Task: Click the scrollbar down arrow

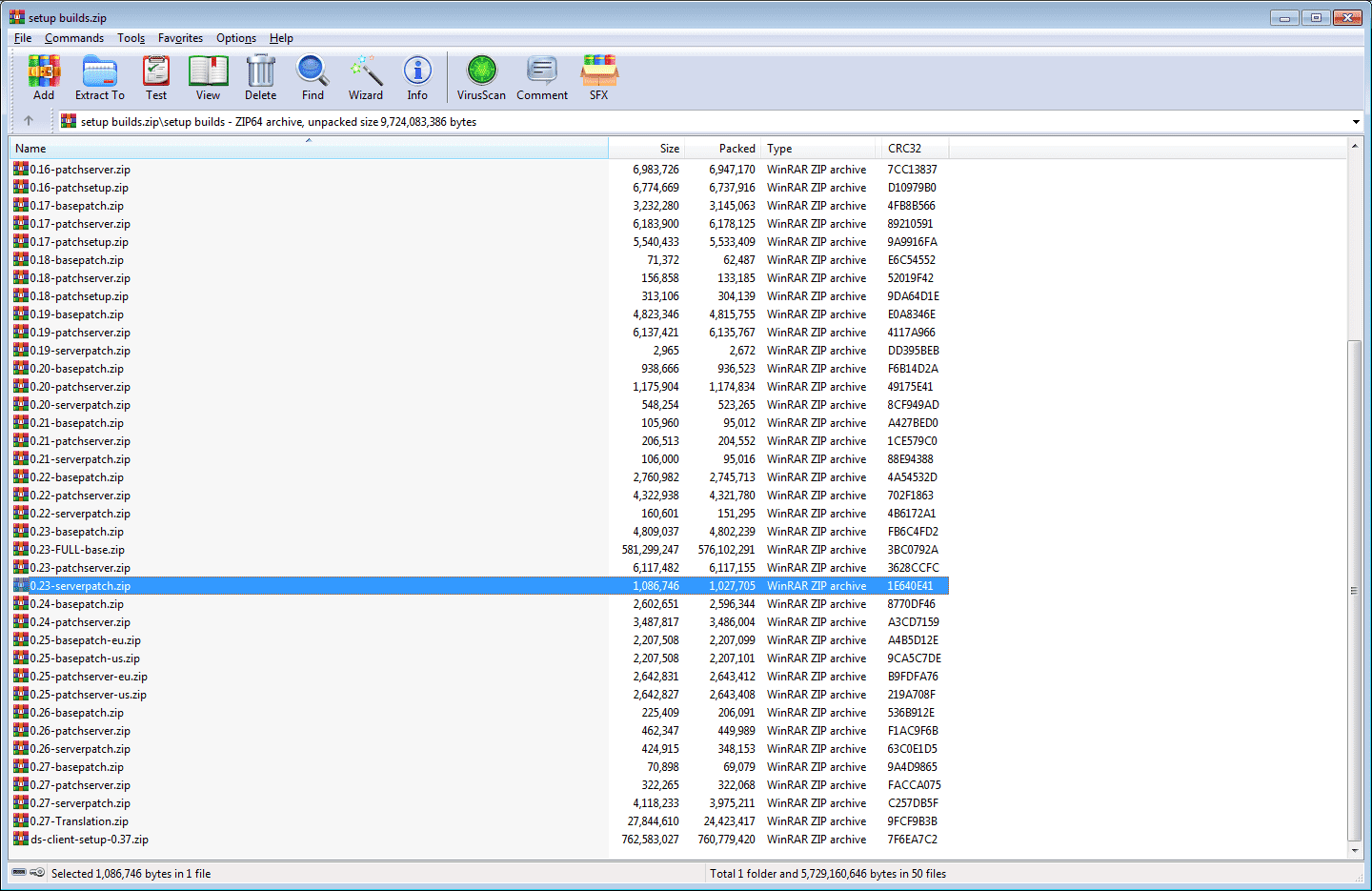Action: point(1354,850)
